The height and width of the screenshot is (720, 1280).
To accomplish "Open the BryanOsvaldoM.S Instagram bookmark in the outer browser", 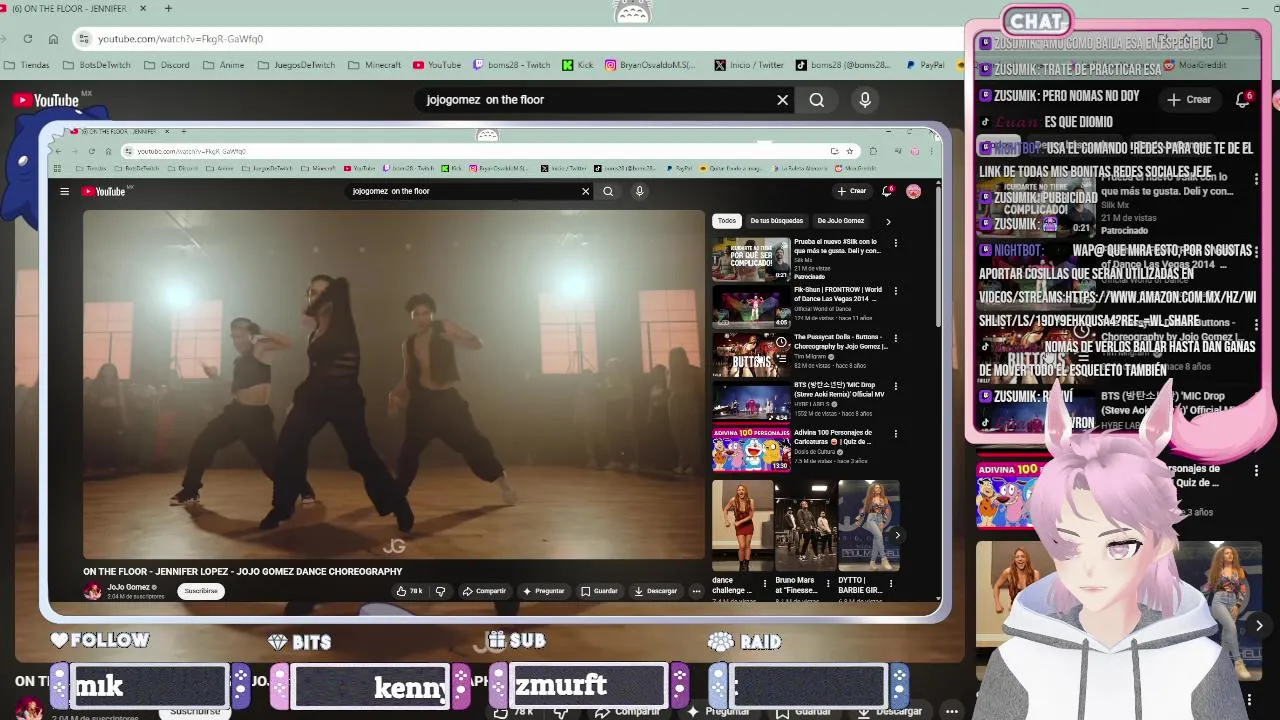I will coord(650,65).
